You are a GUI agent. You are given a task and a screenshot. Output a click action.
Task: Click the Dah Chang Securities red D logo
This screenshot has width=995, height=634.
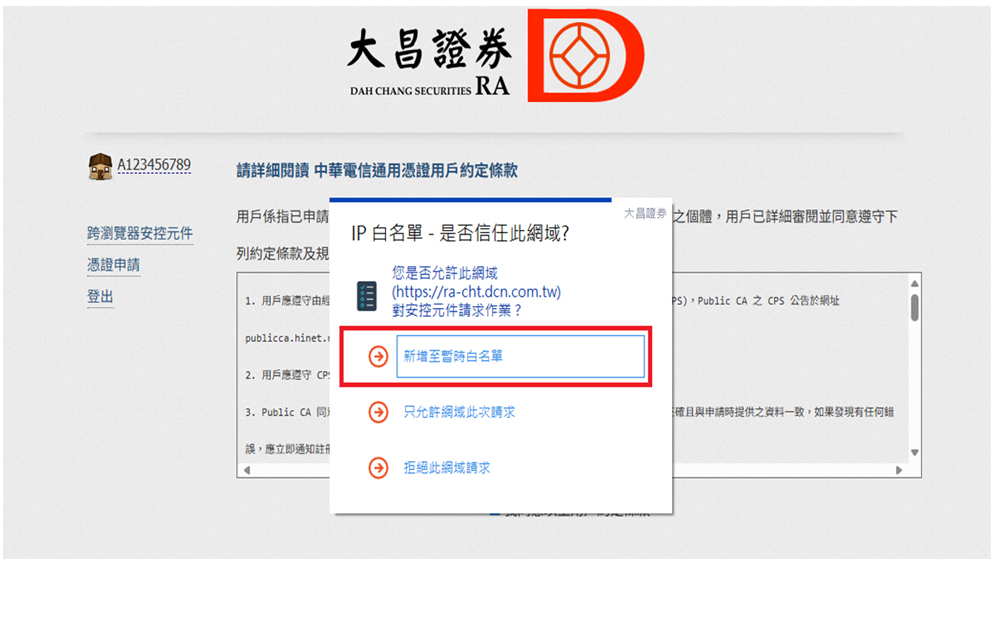(585, 55)
